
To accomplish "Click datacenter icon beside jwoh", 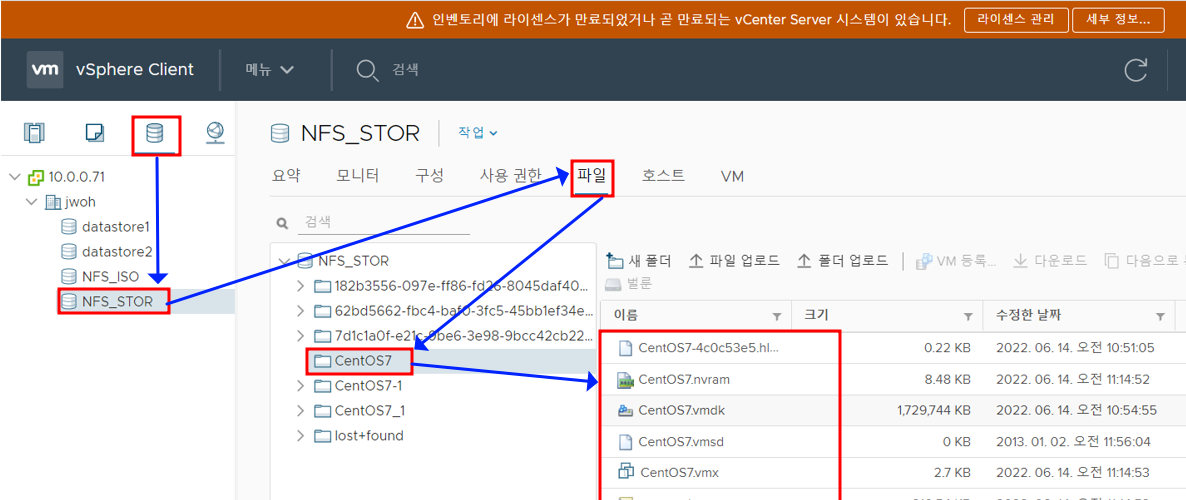I will coord(53,202).
